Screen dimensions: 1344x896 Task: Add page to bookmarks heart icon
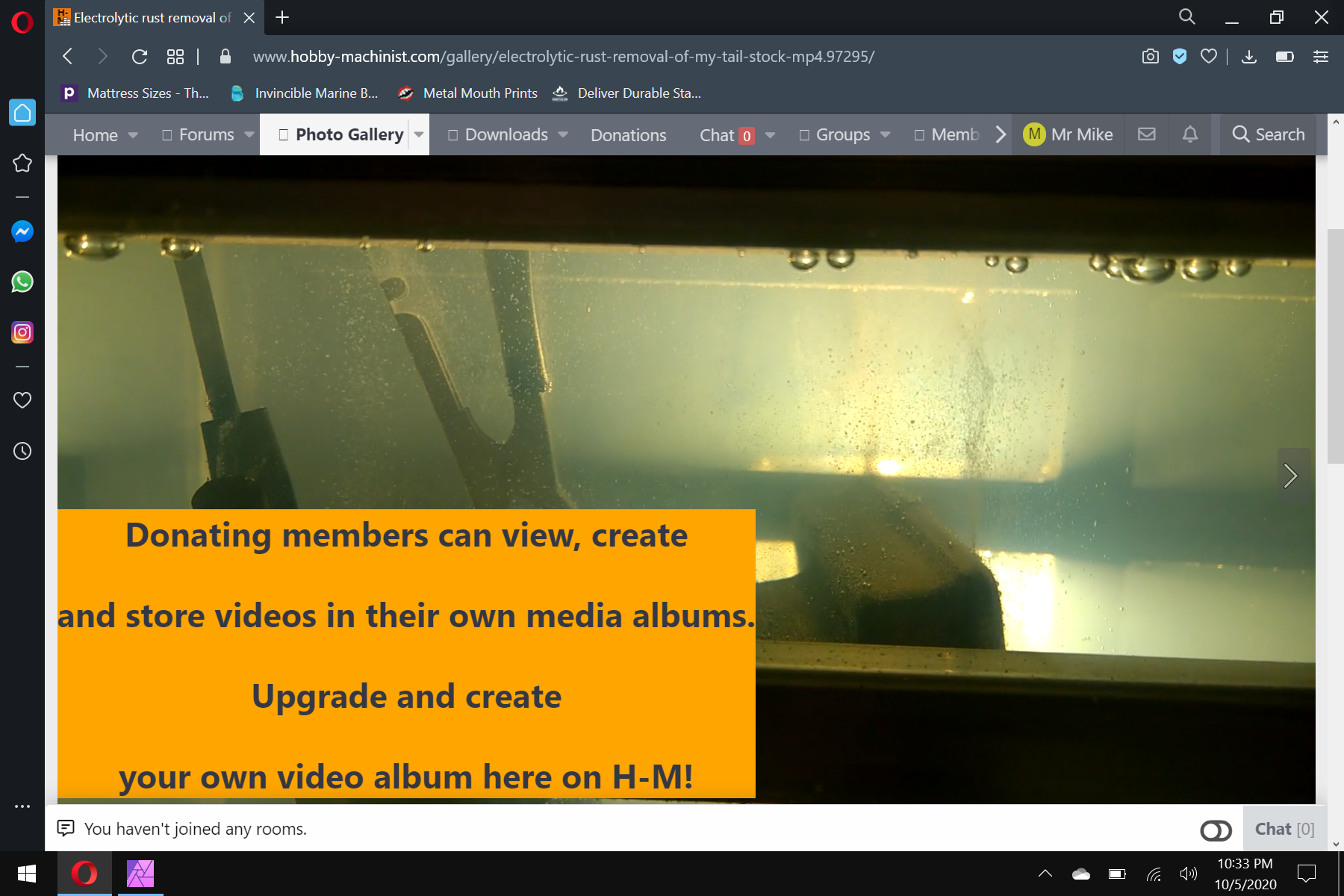point(1209,56)
